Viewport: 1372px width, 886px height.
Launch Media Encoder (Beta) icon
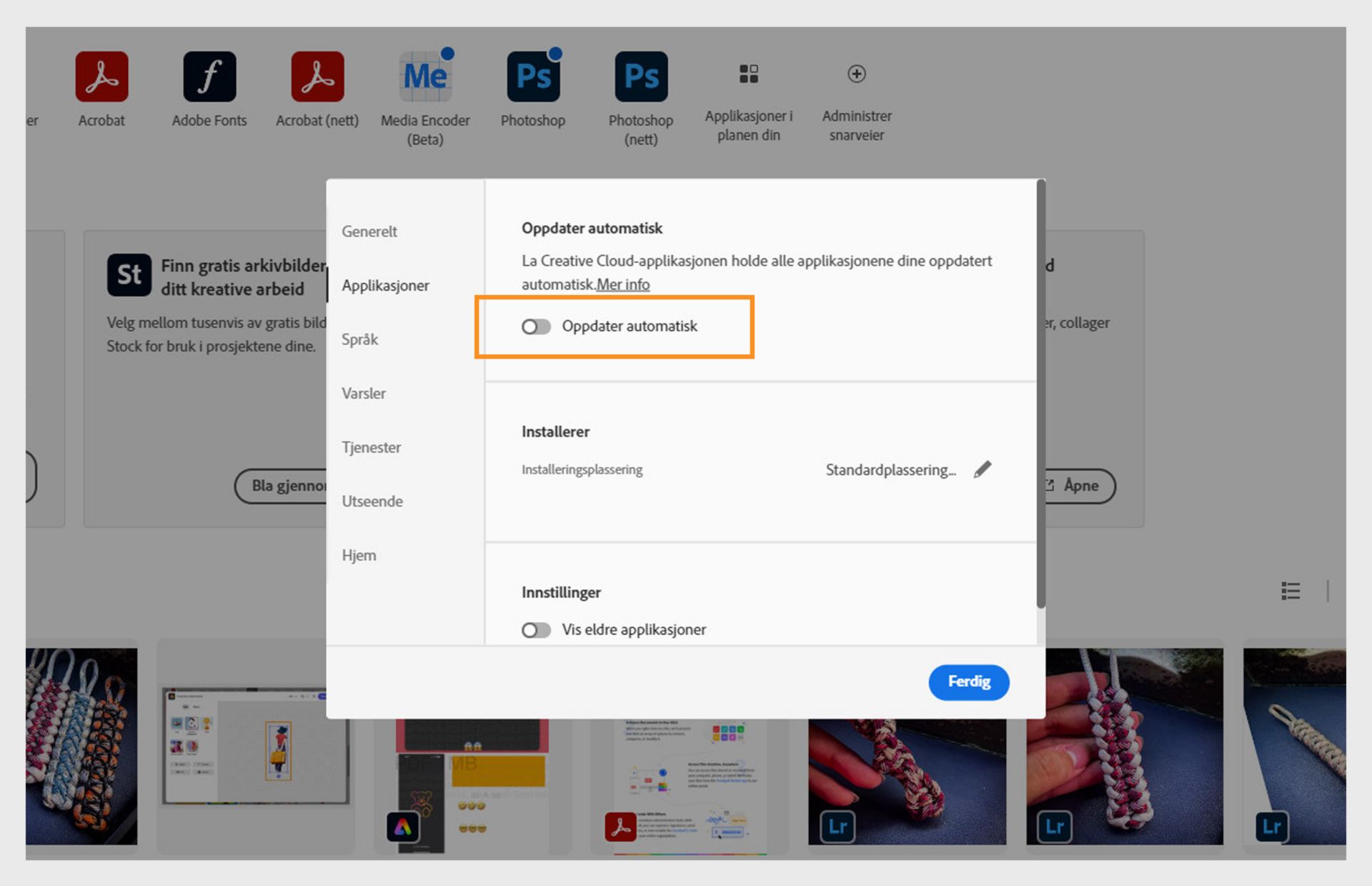point(425,76)
